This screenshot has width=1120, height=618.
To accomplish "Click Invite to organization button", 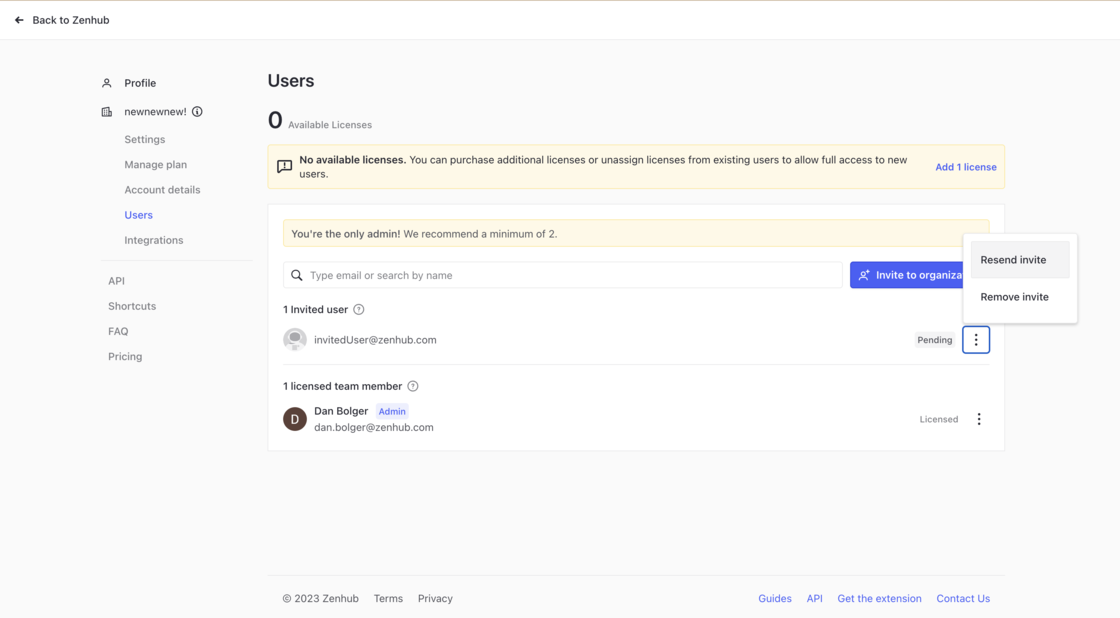I will pyautogui.click(x=906, y=275).
